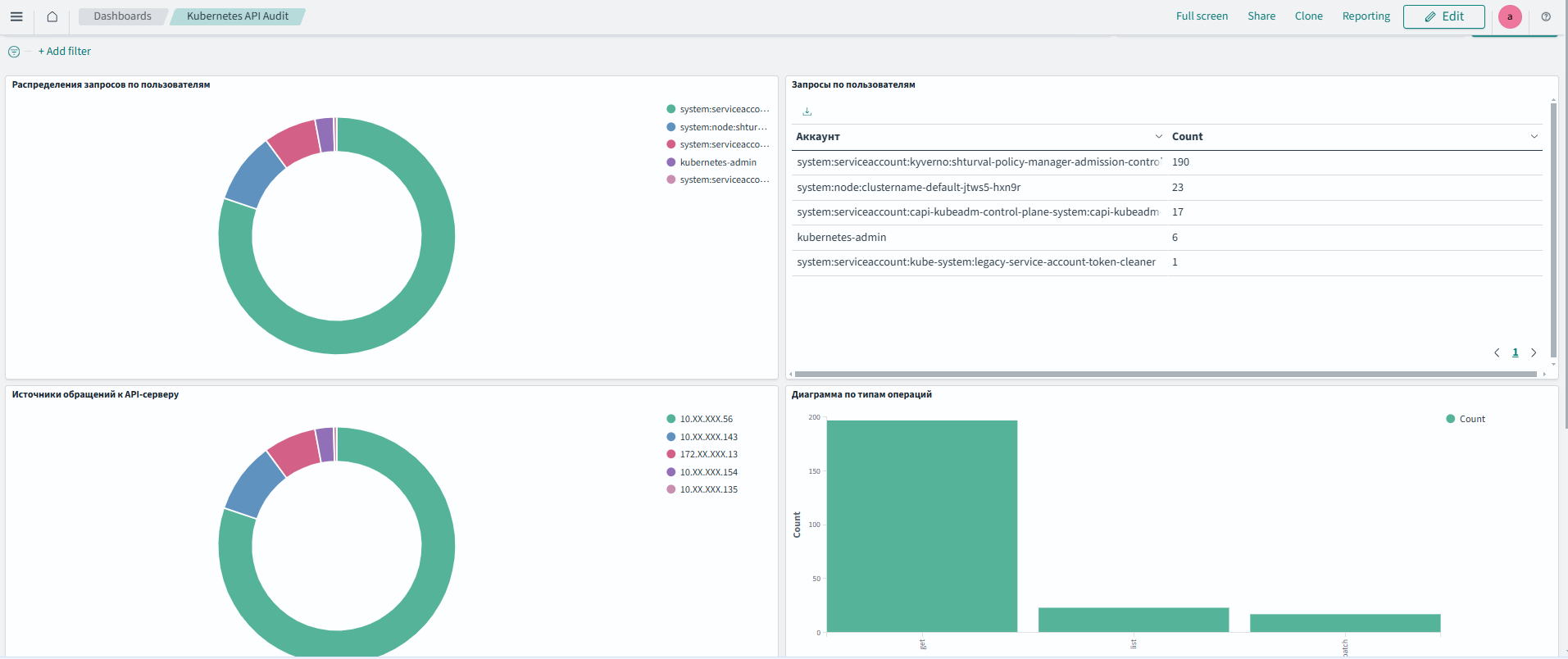Toggle 10.XX.XXX.56 legend entry
This screenshot has height=659, width=1568.
click(706, 419)
